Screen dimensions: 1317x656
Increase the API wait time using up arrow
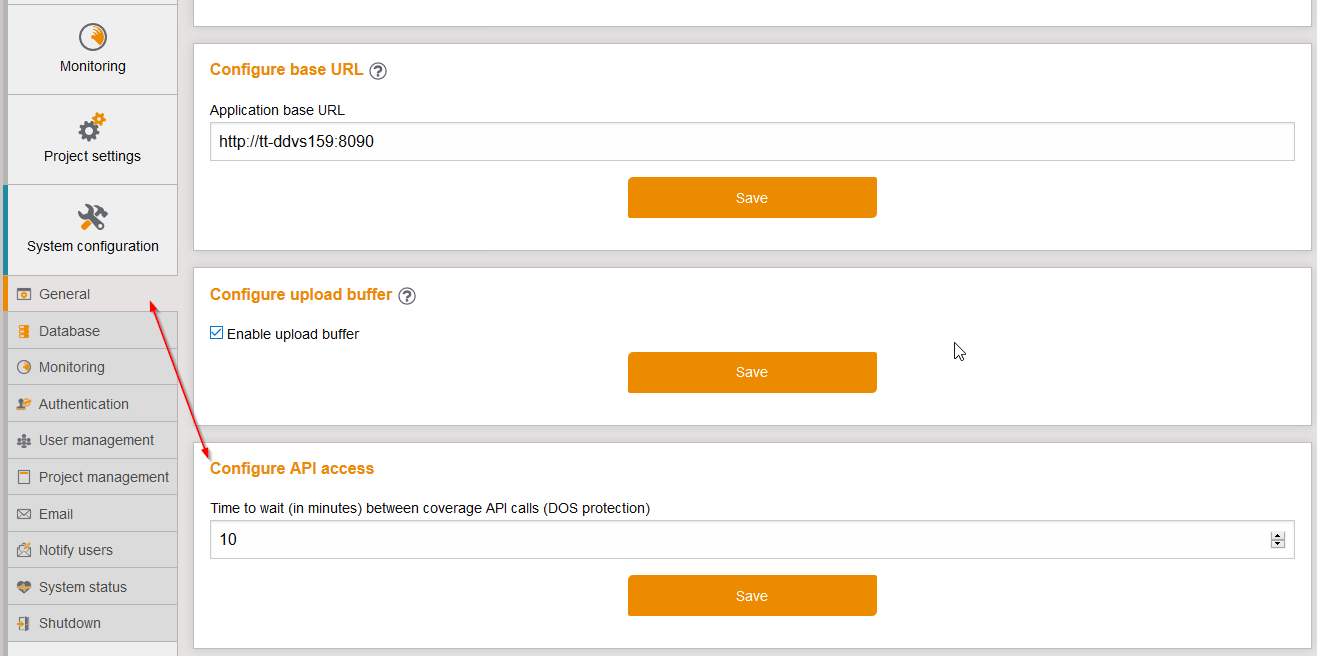pos(1277,536)
